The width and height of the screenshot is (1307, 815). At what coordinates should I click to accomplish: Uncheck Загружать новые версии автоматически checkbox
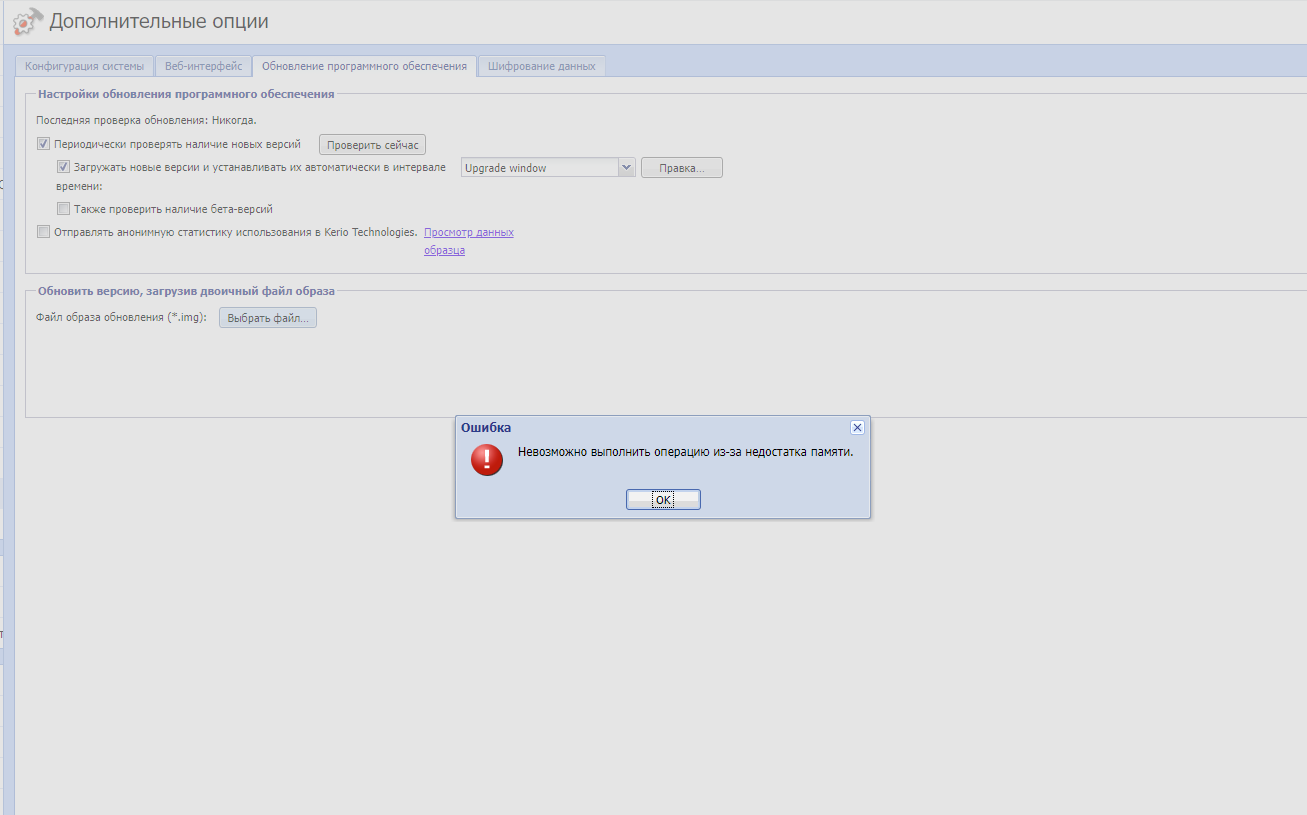63,167
